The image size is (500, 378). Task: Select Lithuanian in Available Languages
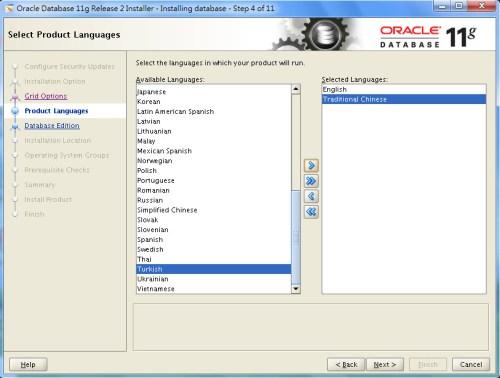pos(214,131)
